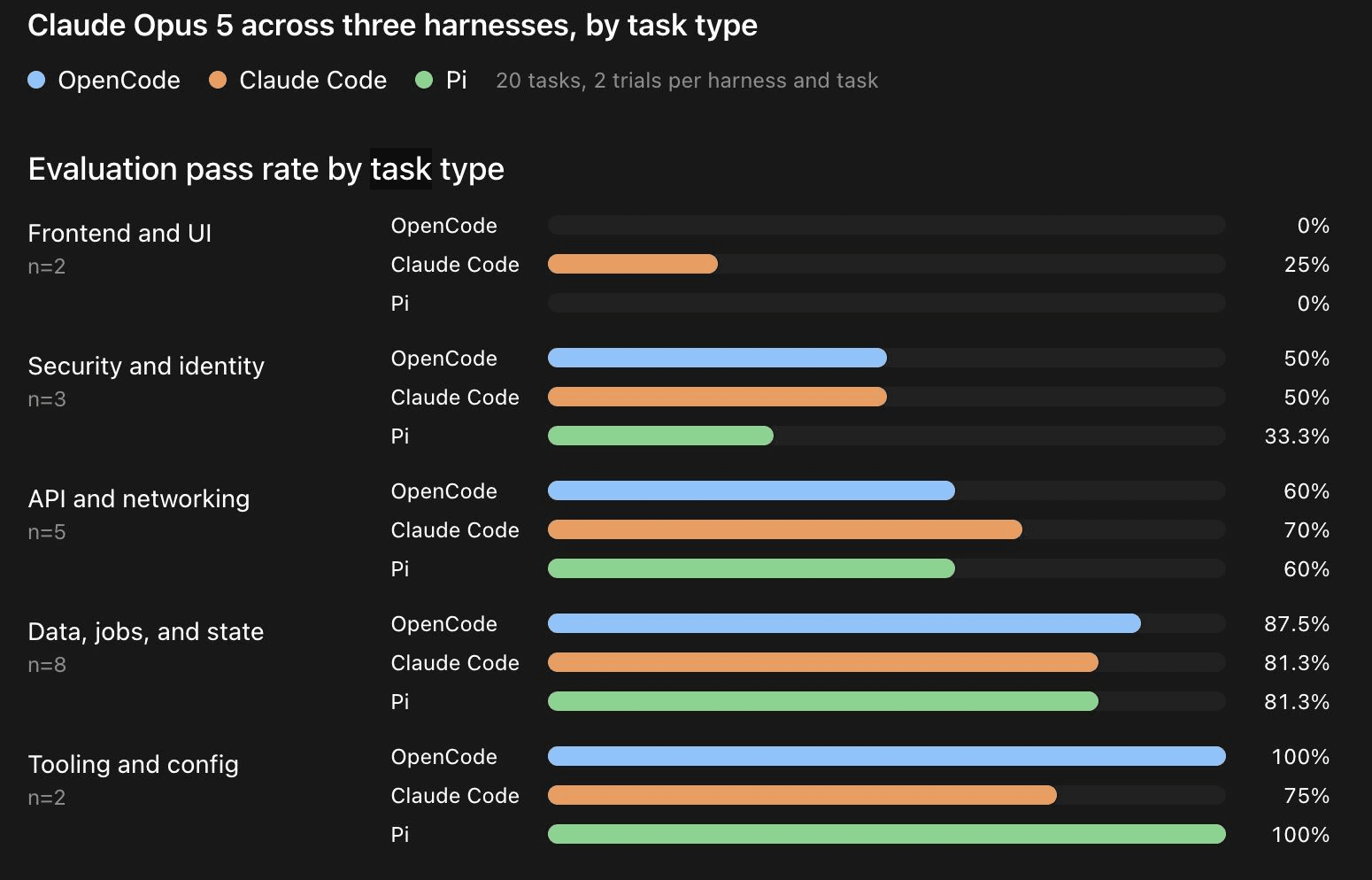The image size is (1372, 880).
Task: Click the Pi row label in API and networking
Action: (400, 569)
